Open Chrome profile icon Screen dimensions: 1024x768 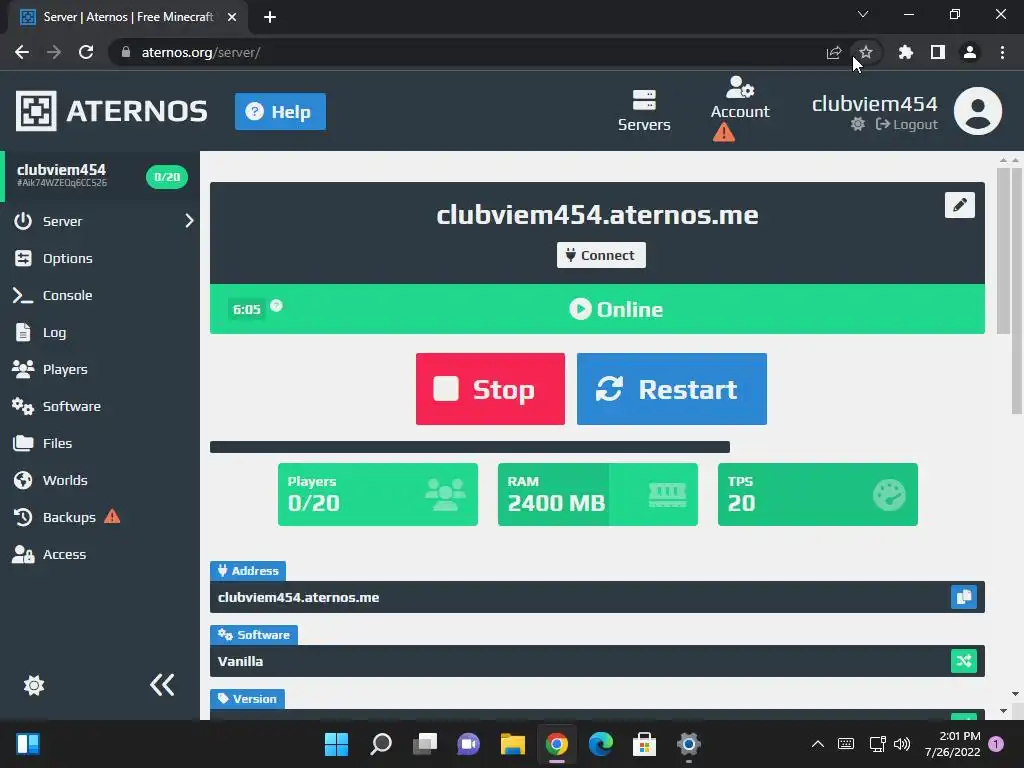point(970,52)
